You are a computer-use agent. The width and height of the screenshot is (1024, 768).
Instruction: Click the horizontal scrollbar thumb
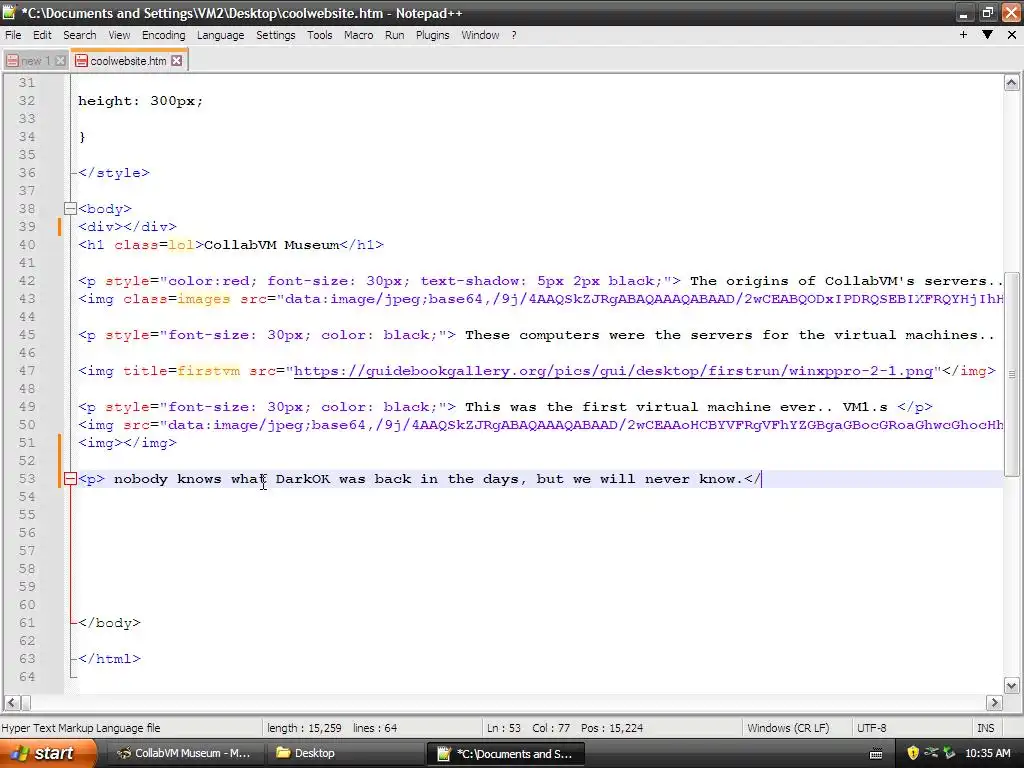click(25, 703)
